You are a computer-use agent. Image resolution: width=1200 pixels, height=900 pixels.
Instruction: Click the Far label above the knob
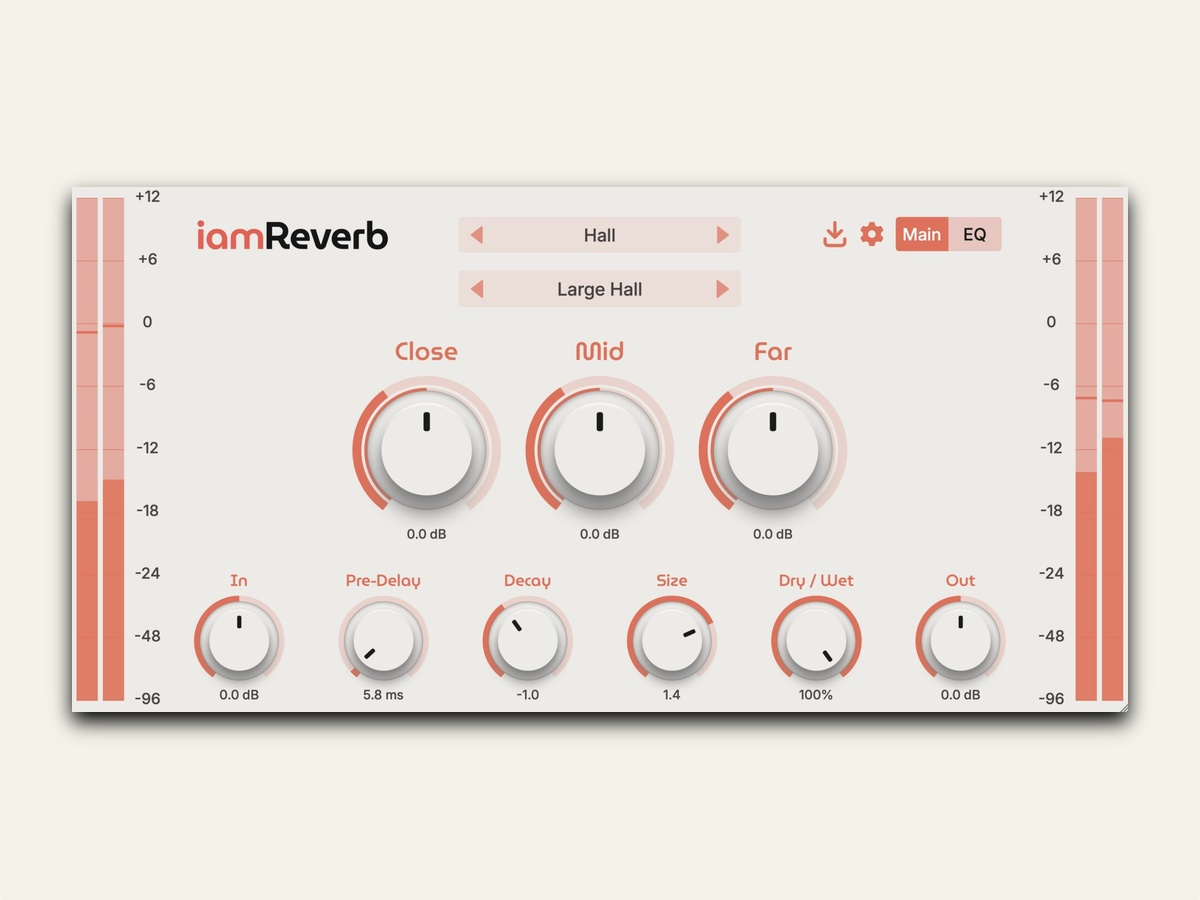(773, 352)
